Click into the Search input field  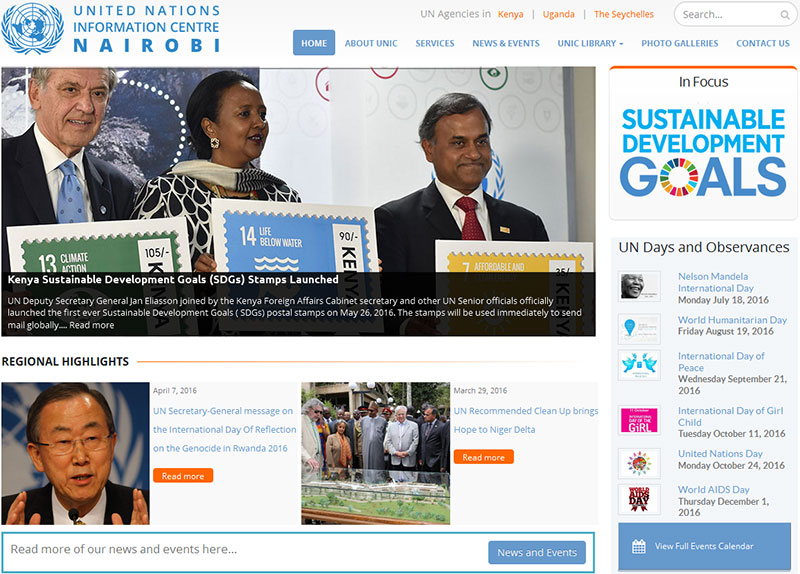[725, 15]
